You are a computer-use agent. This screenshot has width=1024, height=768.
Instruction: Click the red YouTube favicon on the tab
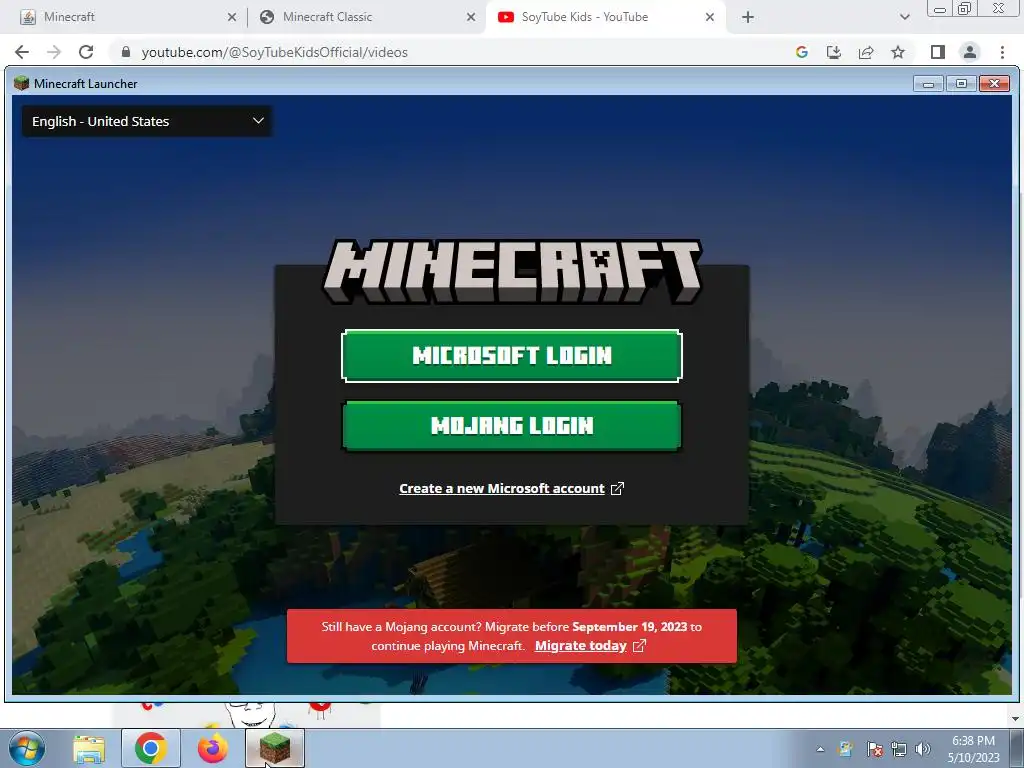click(x=505, y=17)
